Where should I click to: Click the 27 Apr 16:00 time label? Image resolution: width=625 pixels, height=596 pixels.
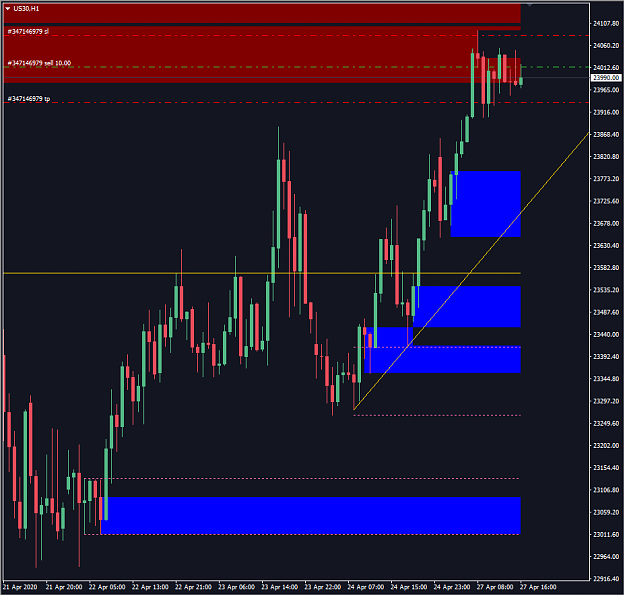538,588
